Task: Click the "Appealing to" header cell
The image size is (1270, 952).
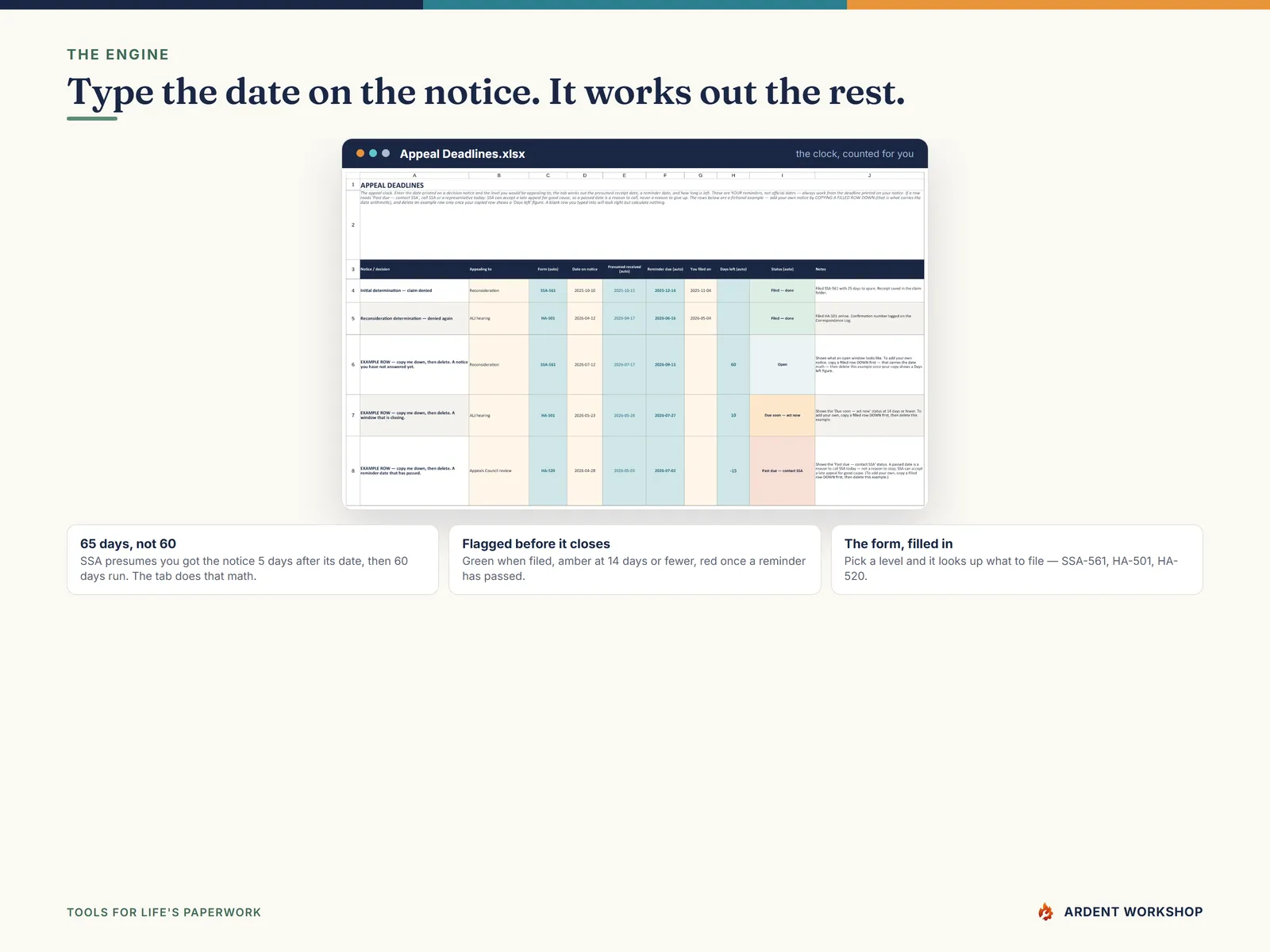Action: tap(498, 269)
